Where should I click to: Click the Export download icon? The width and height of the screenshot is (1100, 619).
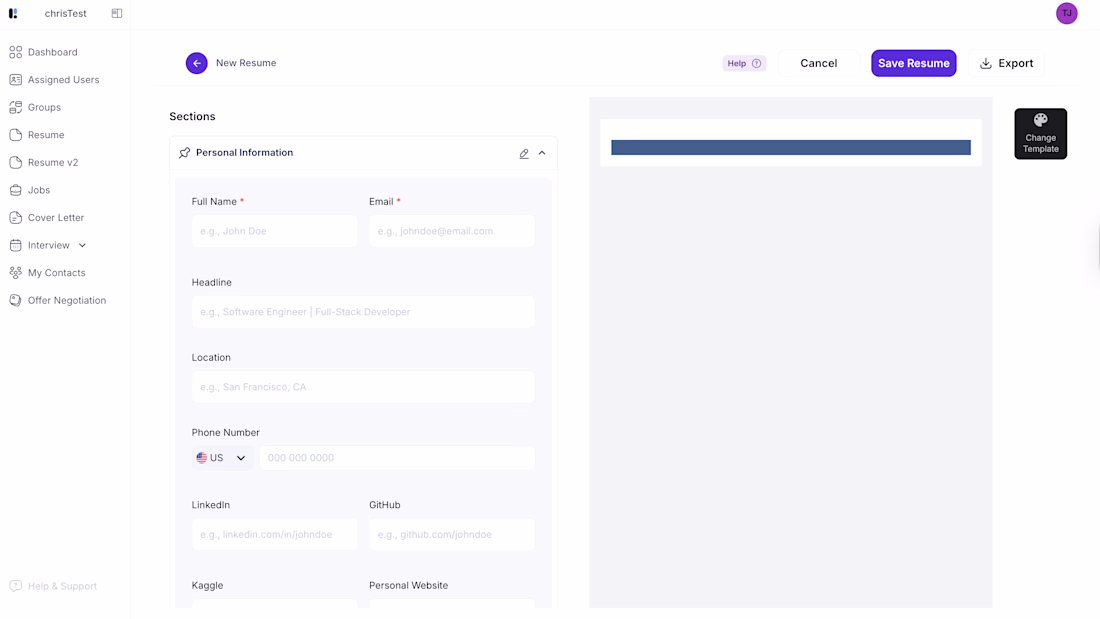(x=986, y=63)
